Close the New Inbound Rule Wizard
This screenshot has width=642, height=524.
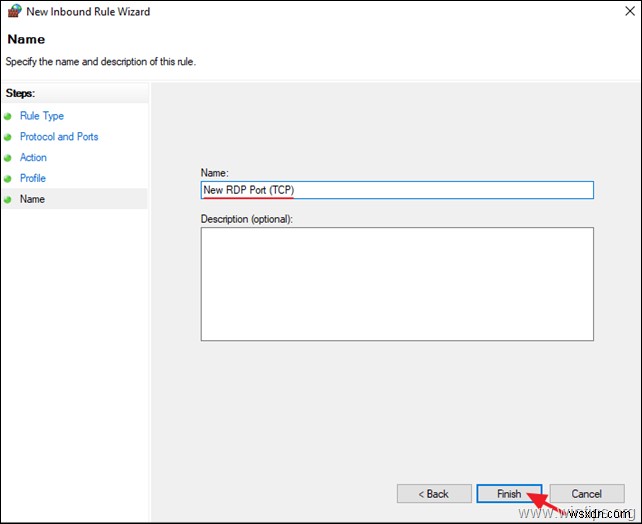[630, 11]
